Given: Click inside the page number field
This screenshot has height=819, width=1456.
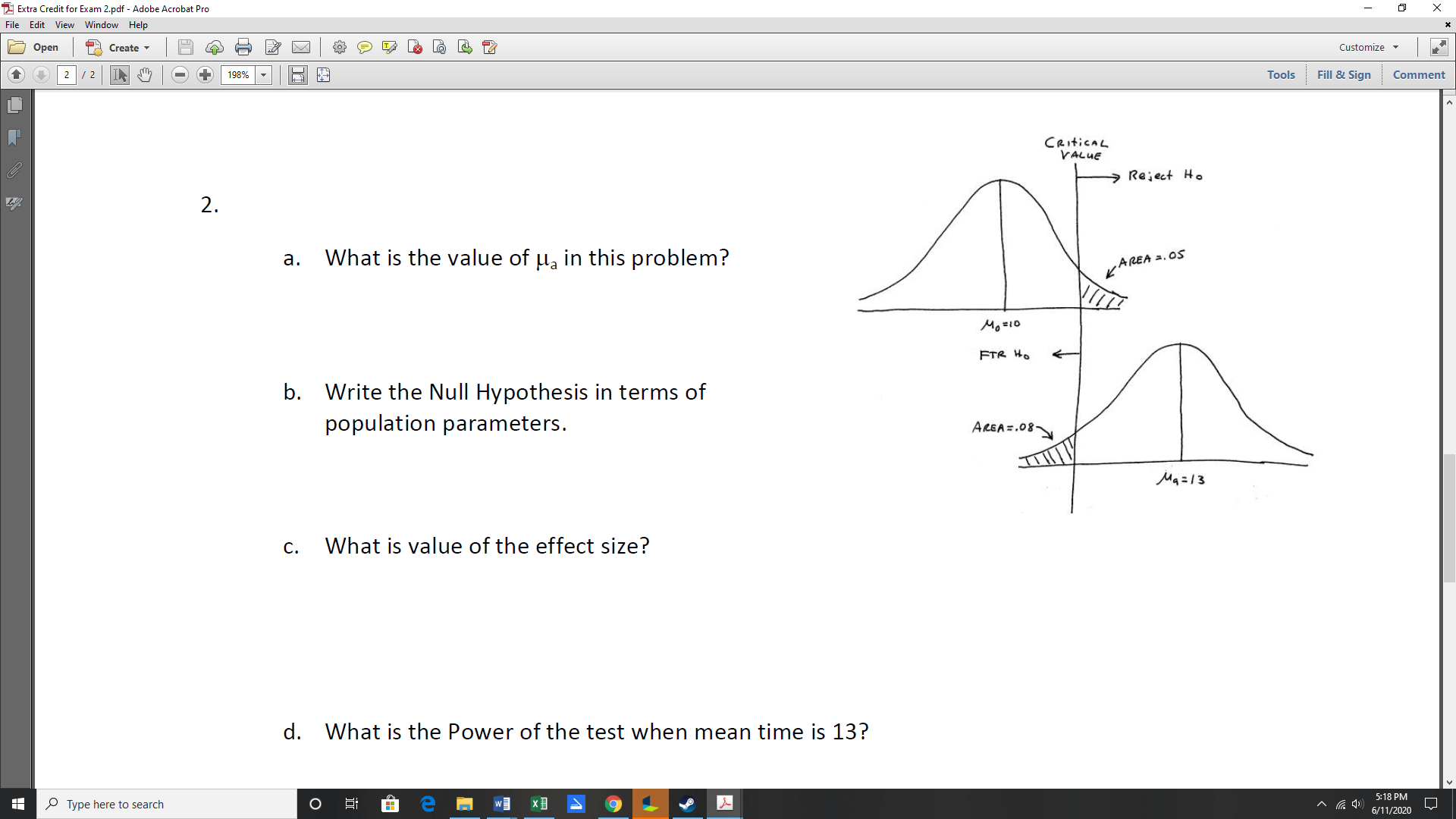Looking at the screenshot, I should point(67,74).
